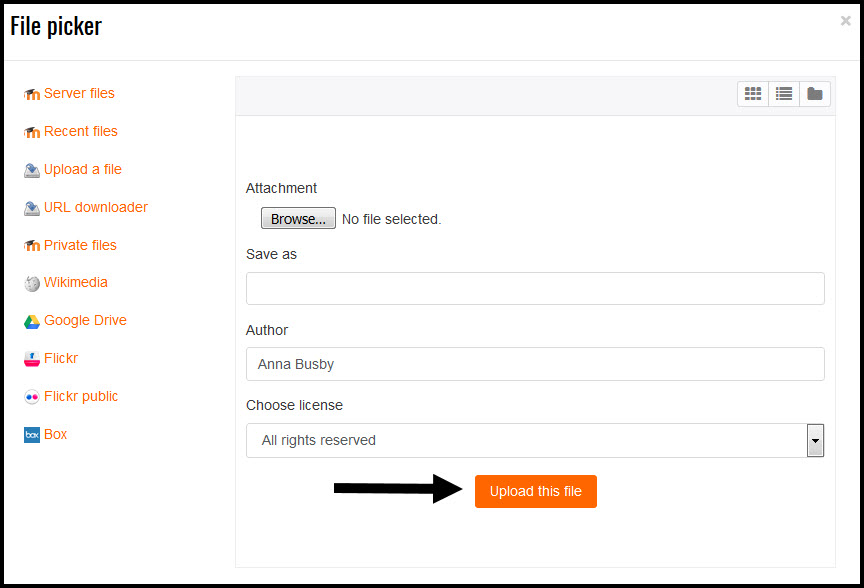Close the File picker dialog
864x588 pixels.
(x=845, y=21)
